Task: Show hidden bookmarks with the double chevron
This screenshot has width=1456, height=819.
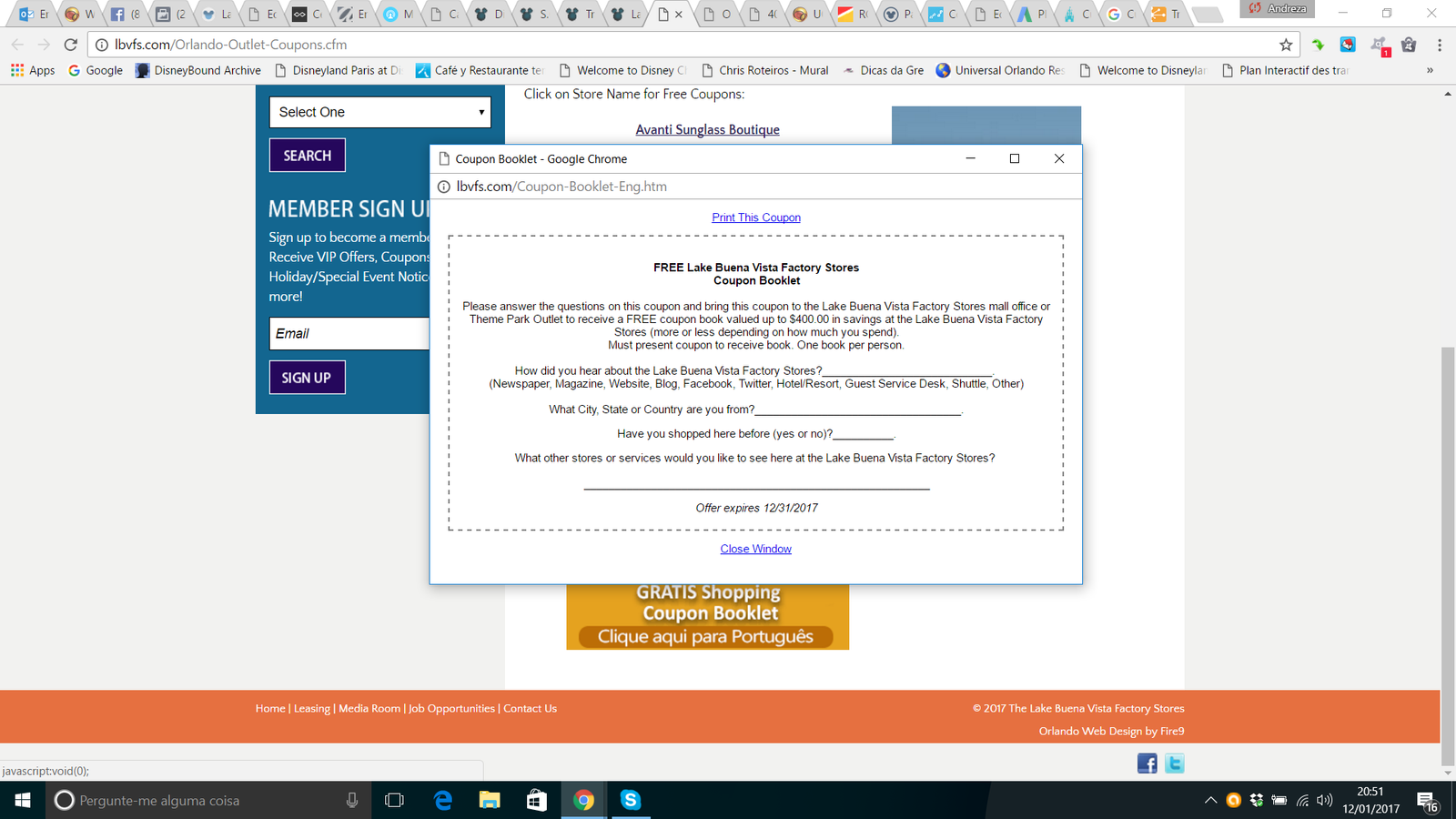Action: [x=1430, y=70]
